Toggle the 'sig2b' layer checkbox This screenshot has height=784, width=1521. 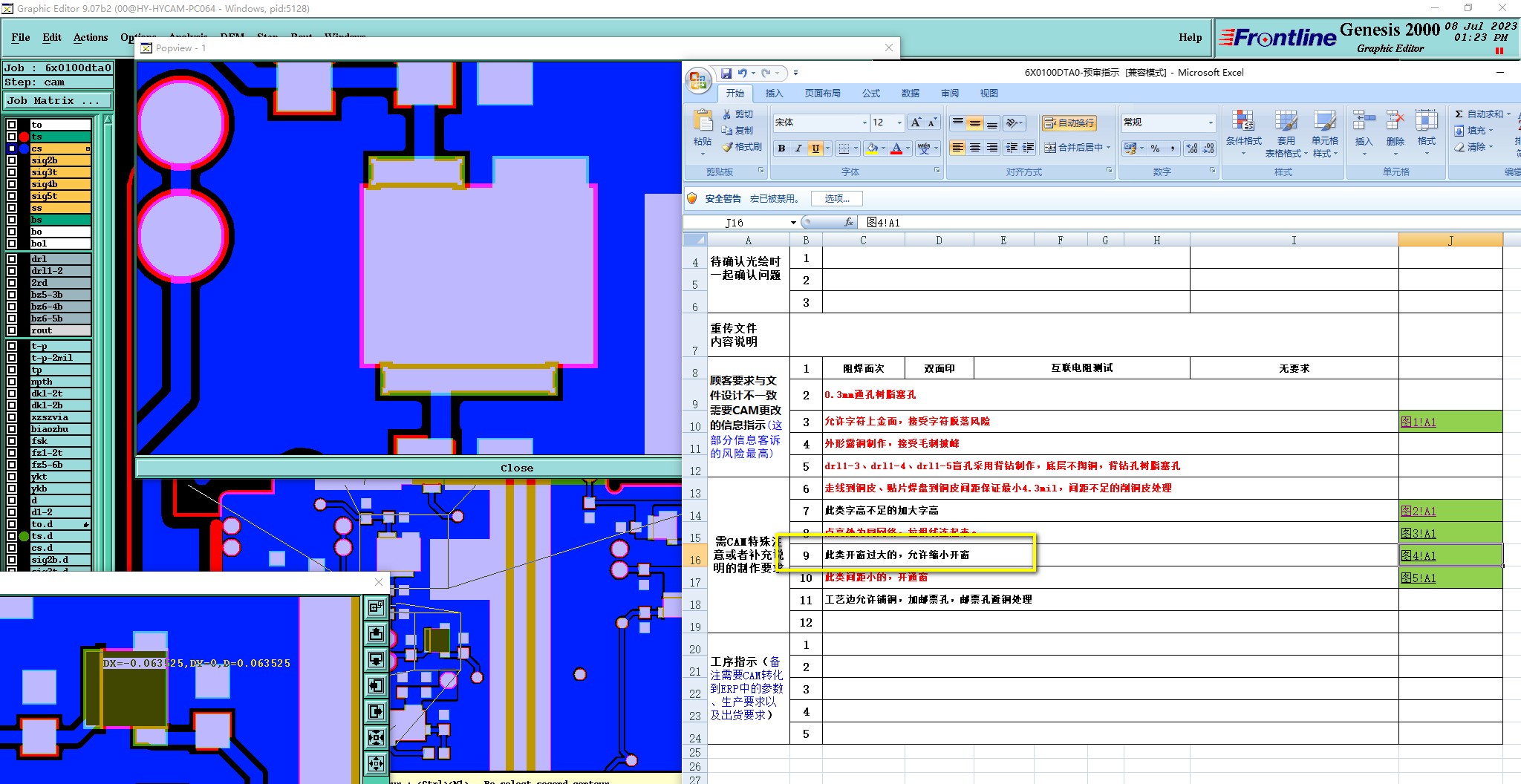pyautogui.click(x=12, y=160)
